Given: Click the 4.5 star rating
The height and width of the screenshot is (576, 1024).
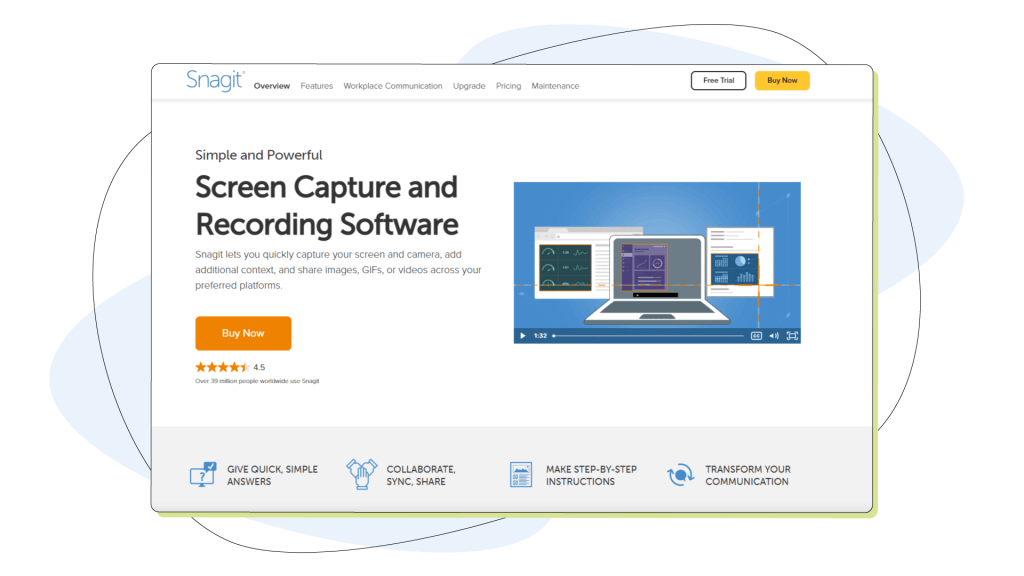Looking at the screenshot, I should (x=230, y=367).
